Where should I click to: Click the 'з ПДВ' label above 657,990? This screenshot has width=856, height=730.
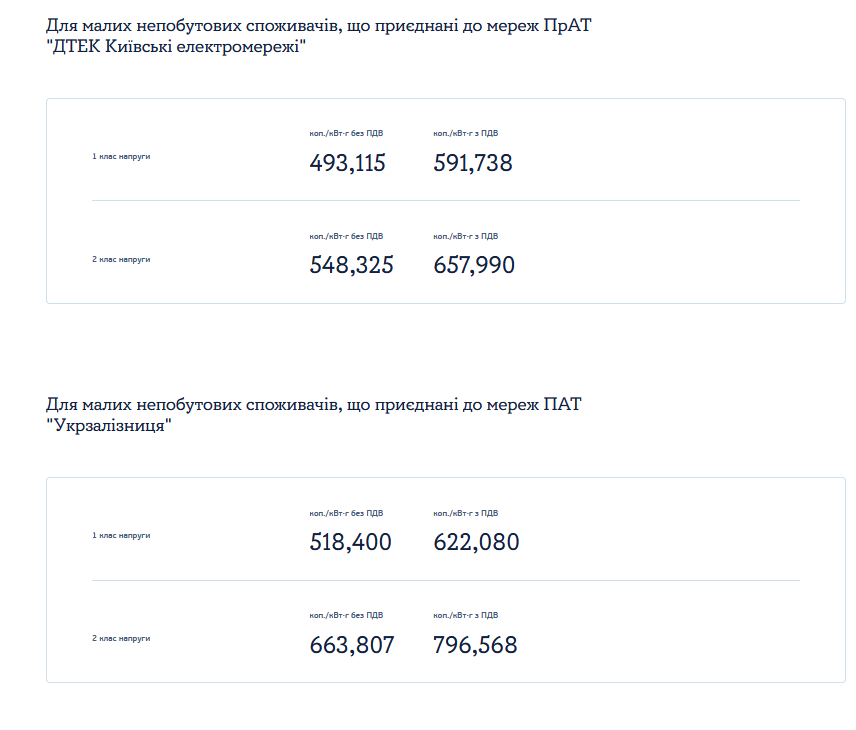[466, 236]
